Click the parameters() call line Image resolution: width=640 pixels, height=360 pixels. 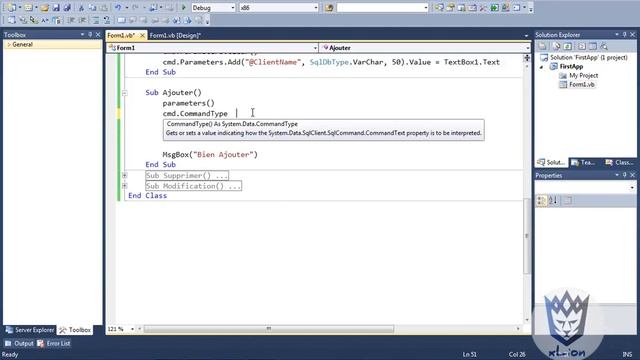coord(189,103)
